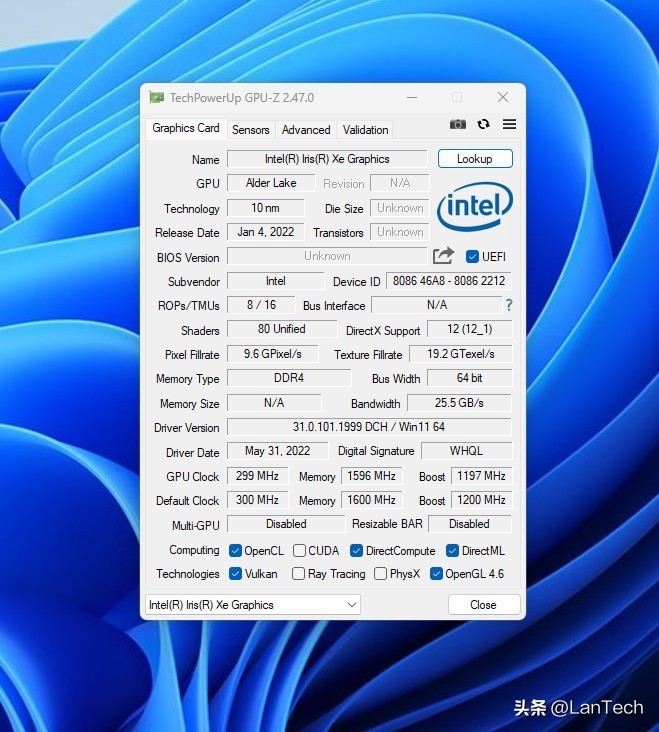Click the Driver Version field

(369, 428)
